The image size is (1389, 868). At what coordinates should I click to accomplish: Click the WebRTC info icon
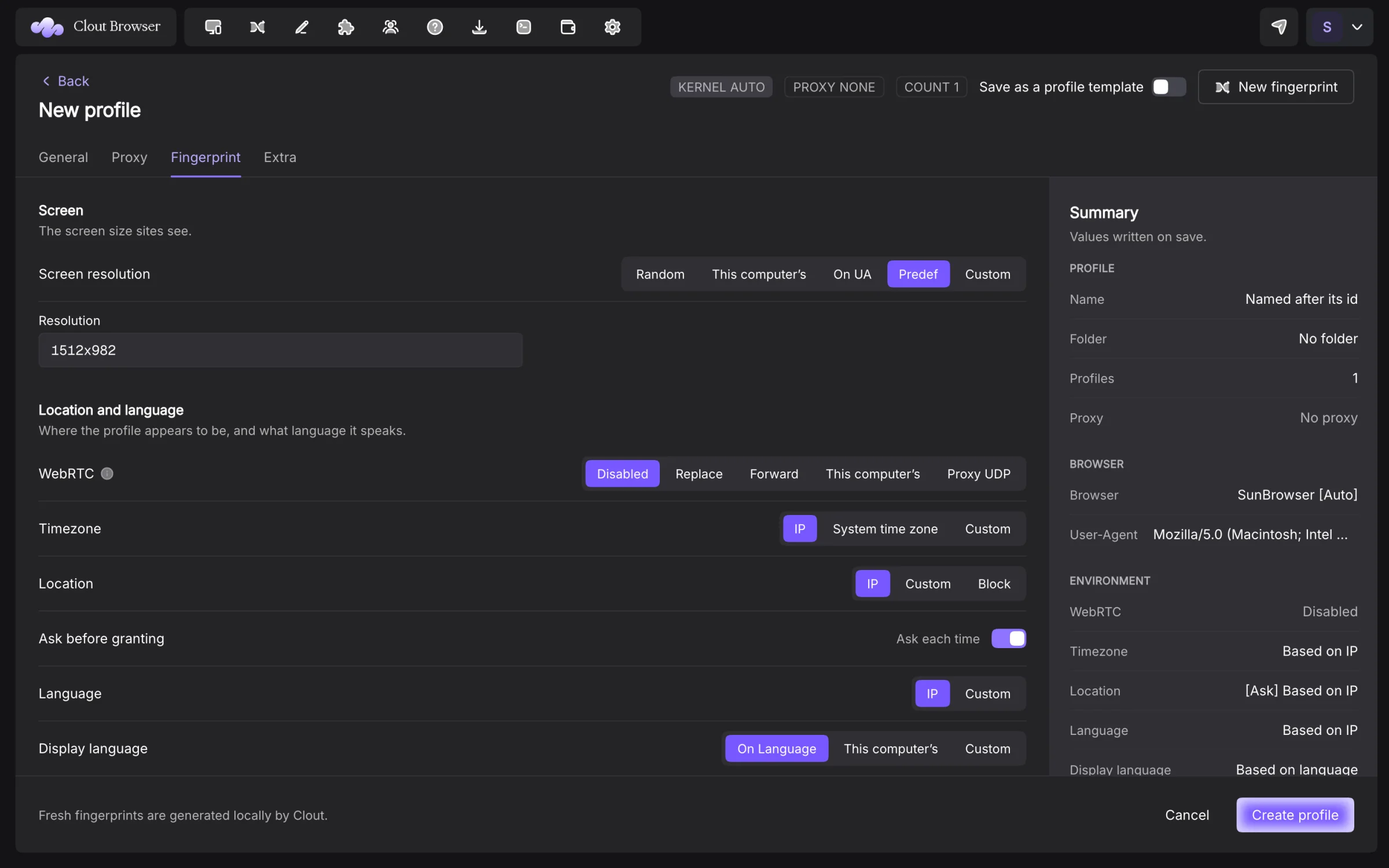tap(107, 474)
